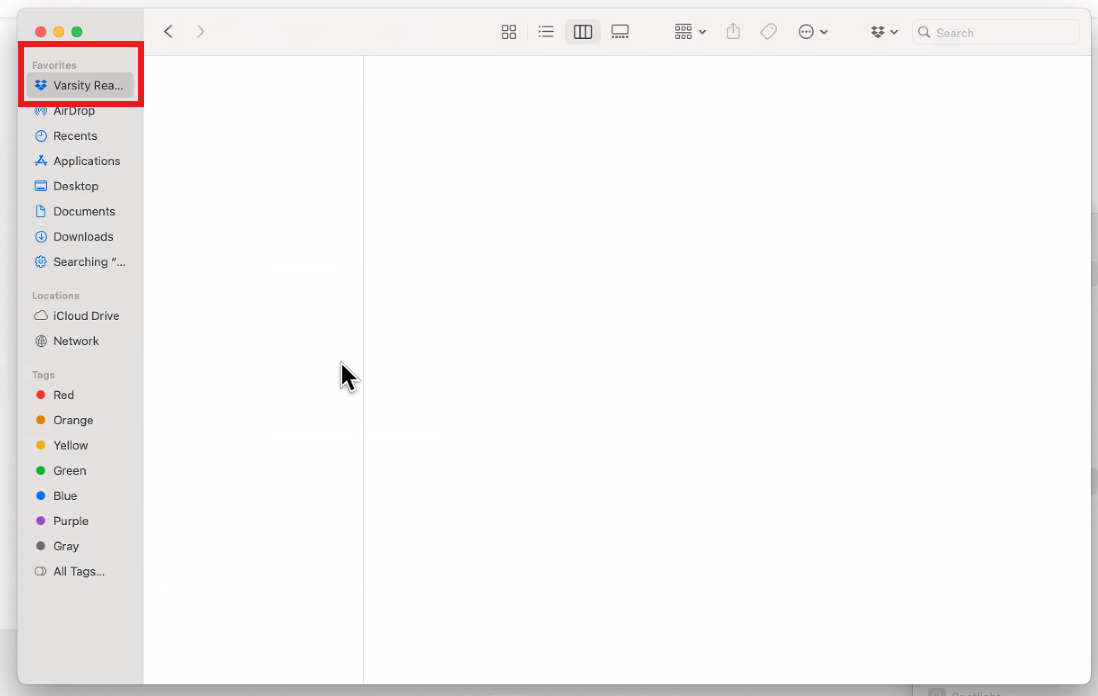
Task: Open the Varsity Rea... Dropbox folder
Action: [80, 85]
